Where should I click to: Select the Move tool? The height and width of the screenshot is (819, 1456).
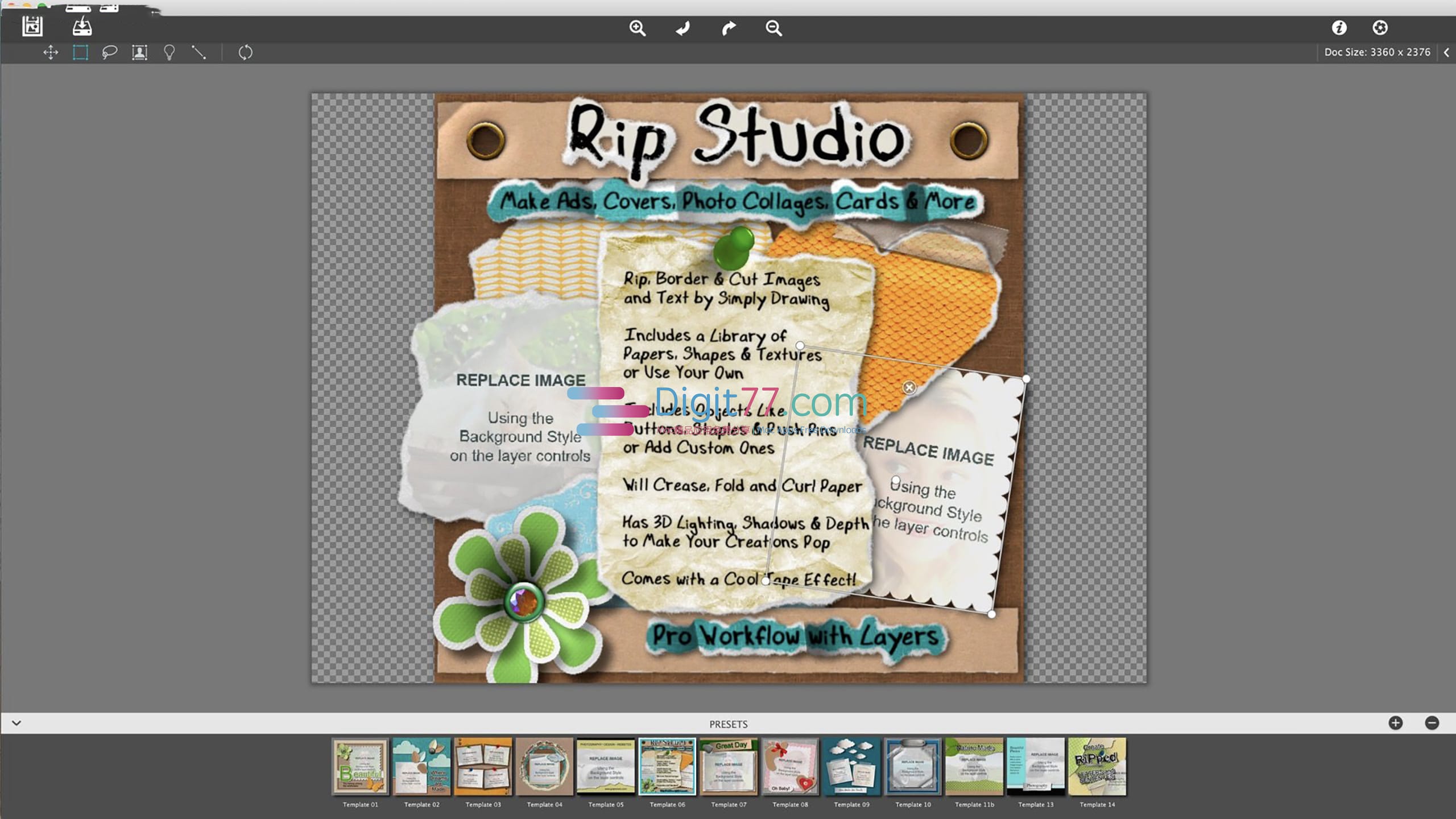coord(51,52)
